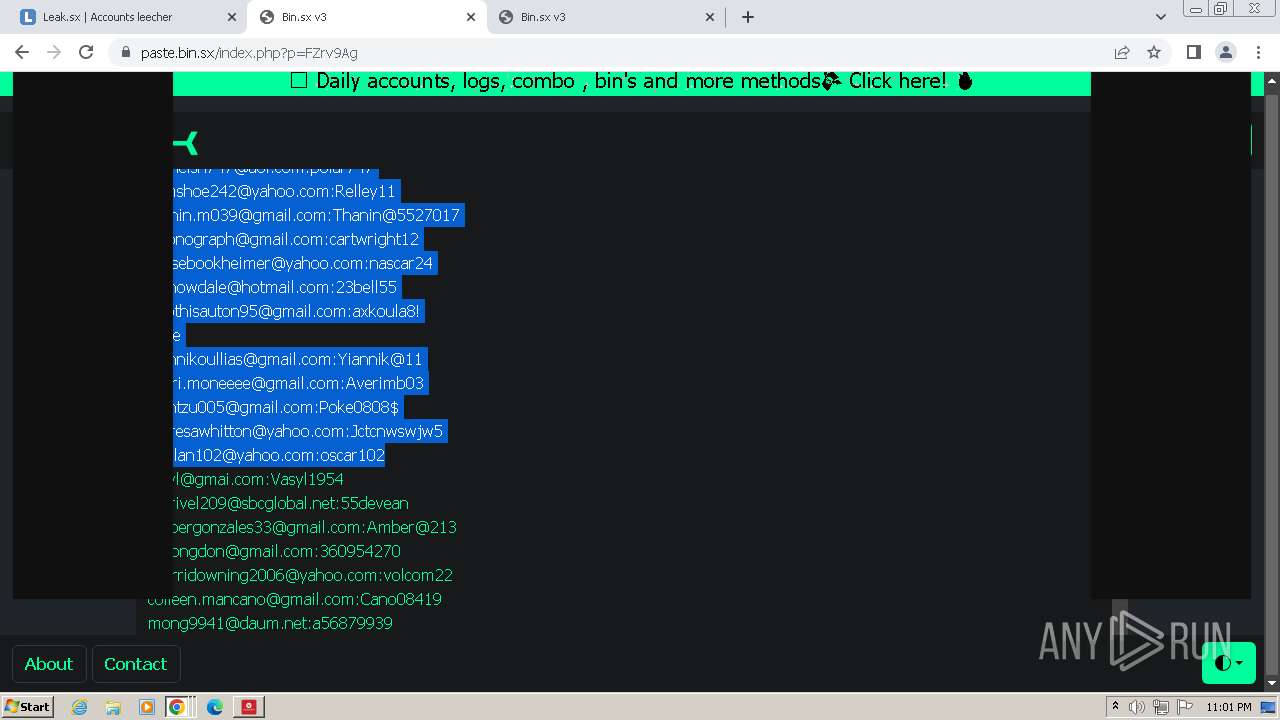
Task: Bookmark this page with the star
Action: [x=1154, y=52]
